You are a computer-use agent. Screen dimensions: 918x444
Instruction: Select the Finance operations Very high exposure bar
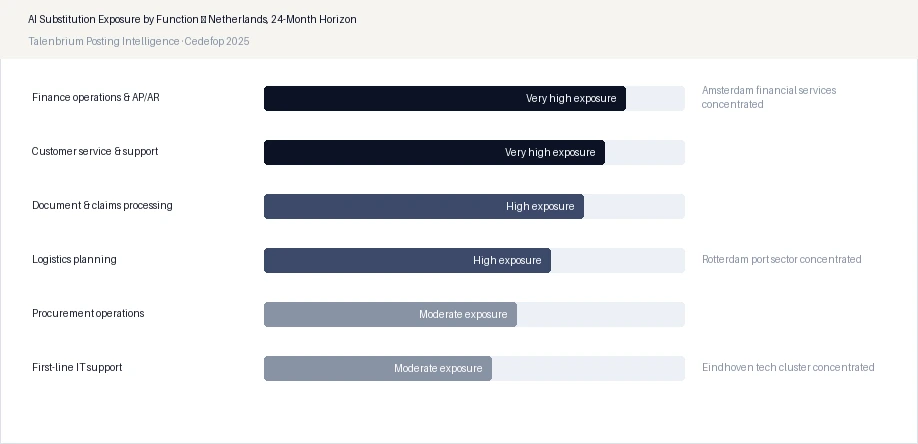[445, 98]
